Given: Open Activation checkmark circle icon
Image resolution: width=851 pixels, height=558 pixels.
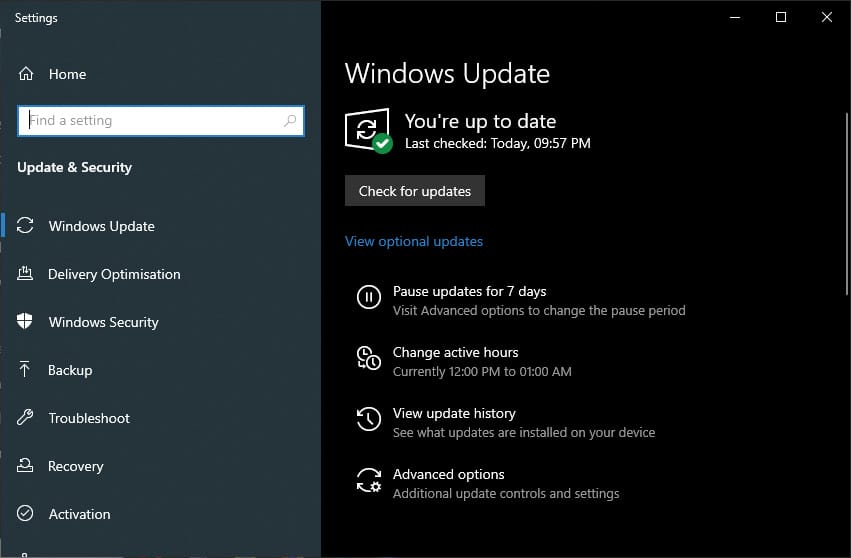Looking at the screenshot, I should (x=26, y=514).
